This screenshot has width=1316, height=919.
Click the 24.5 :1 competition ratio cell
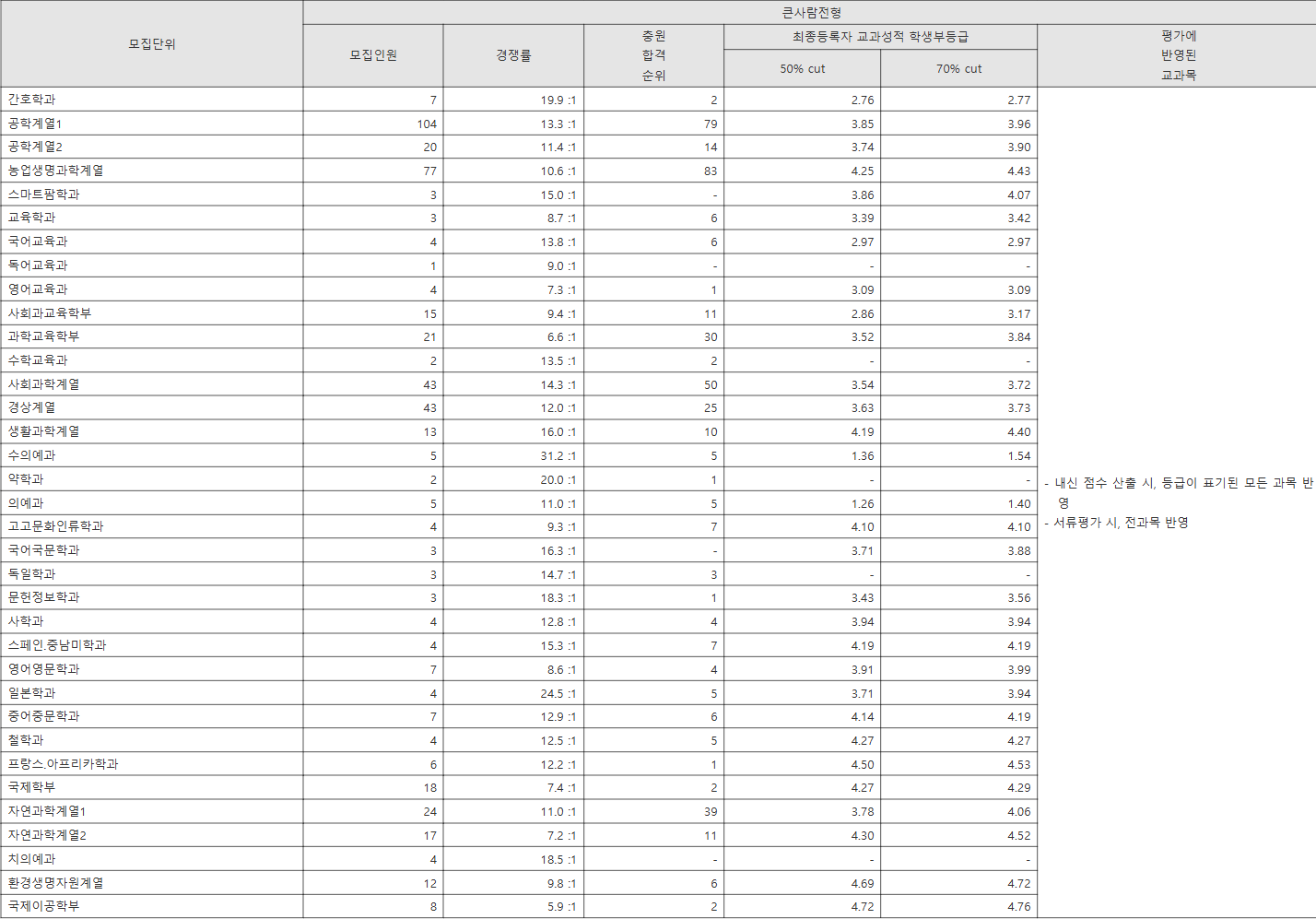click(558, 693)
